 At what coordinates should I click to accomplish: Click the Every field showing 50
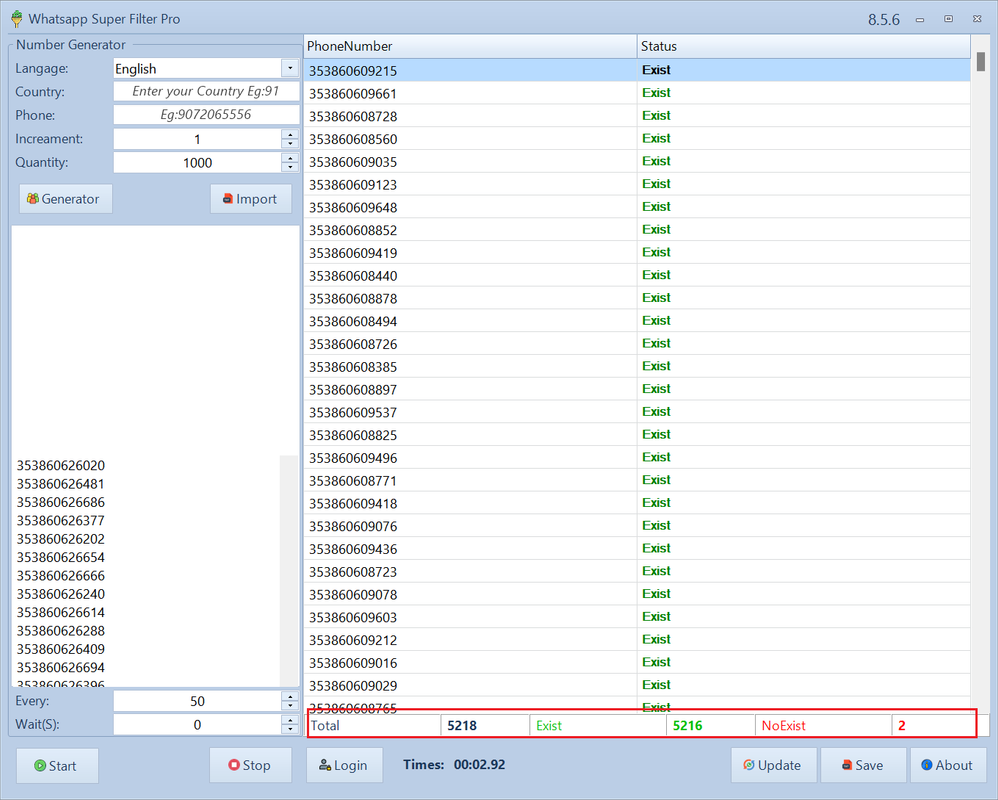[x=197, y=701]
